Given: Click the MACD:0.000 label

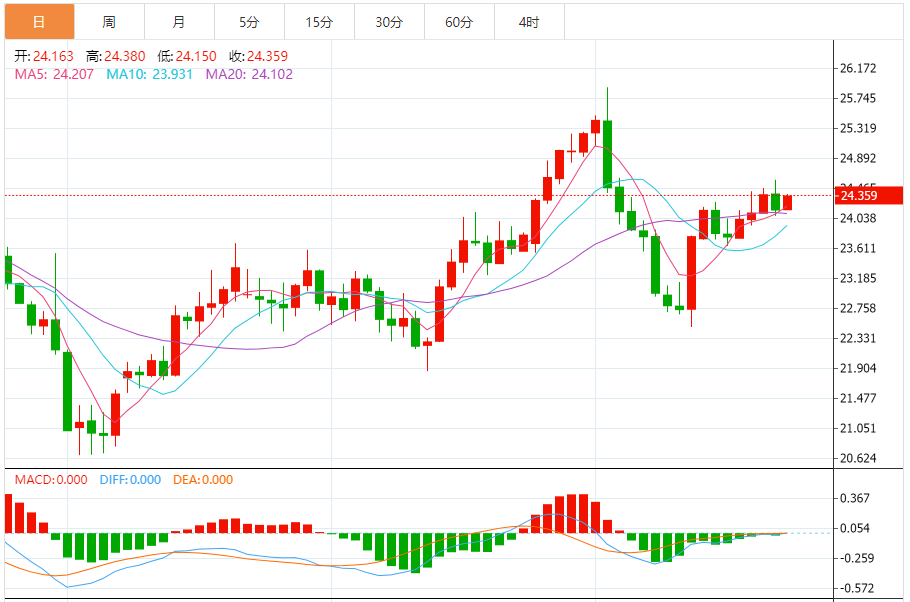Looking at the screenshot, I should (x=51, y=480).
